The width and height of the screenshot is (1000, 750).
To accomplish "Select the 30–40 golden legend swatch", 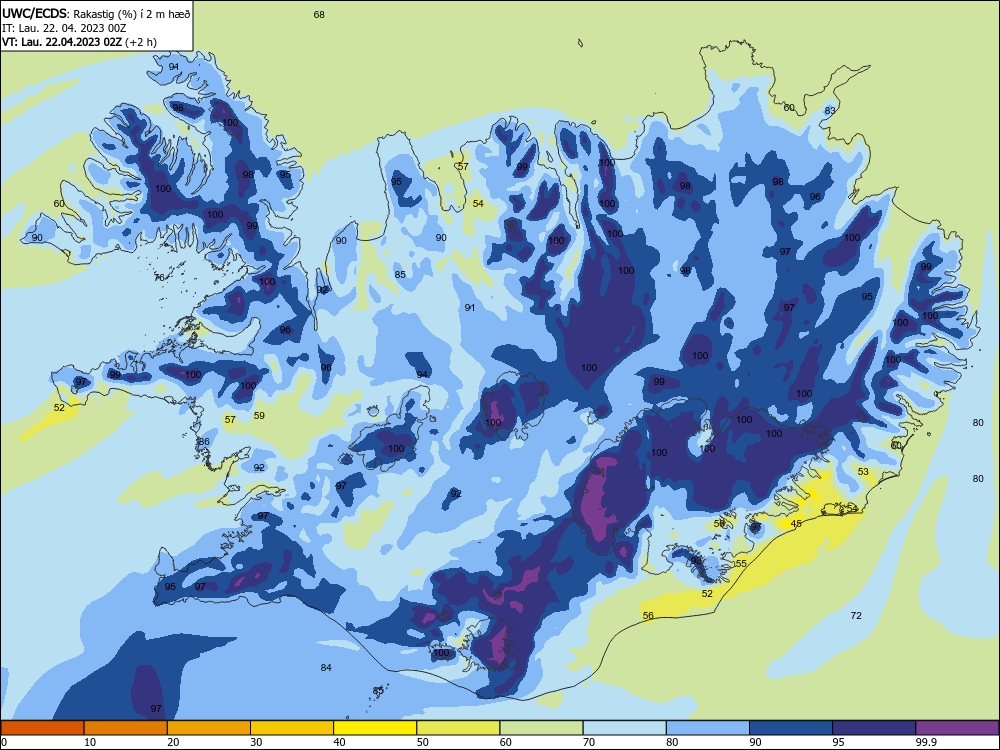I will click(292, 728).
